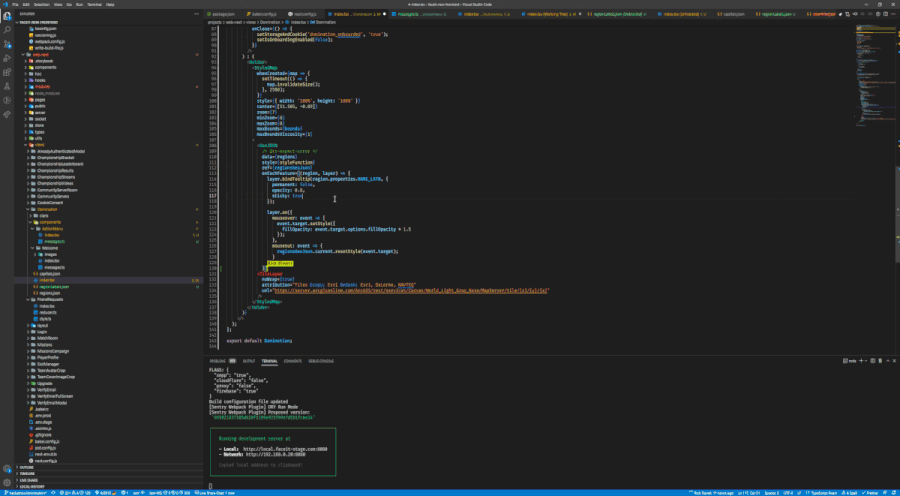This screenshot has height=496, width=900.
Task: Open the Search view in activity bar
Action: [7, 29]
